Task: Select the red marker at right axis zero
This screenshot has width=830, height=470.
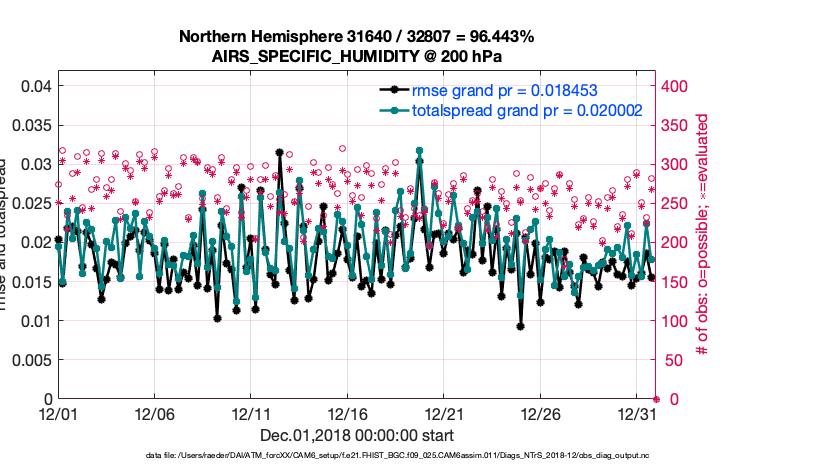Action: [656, 398]
